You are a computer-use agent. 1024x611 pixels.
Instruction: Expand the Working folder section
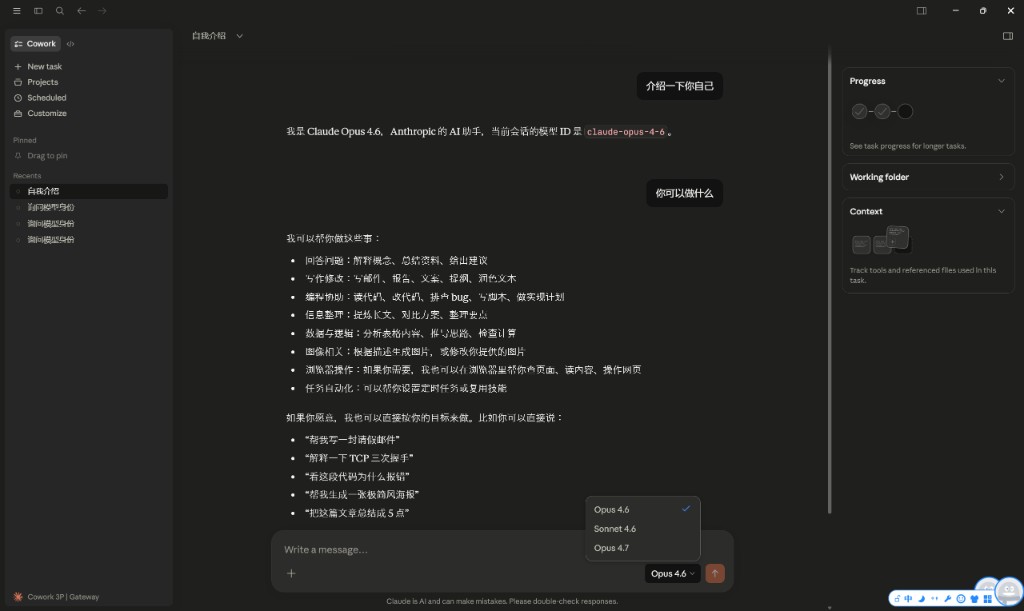(x=928, y=177)
